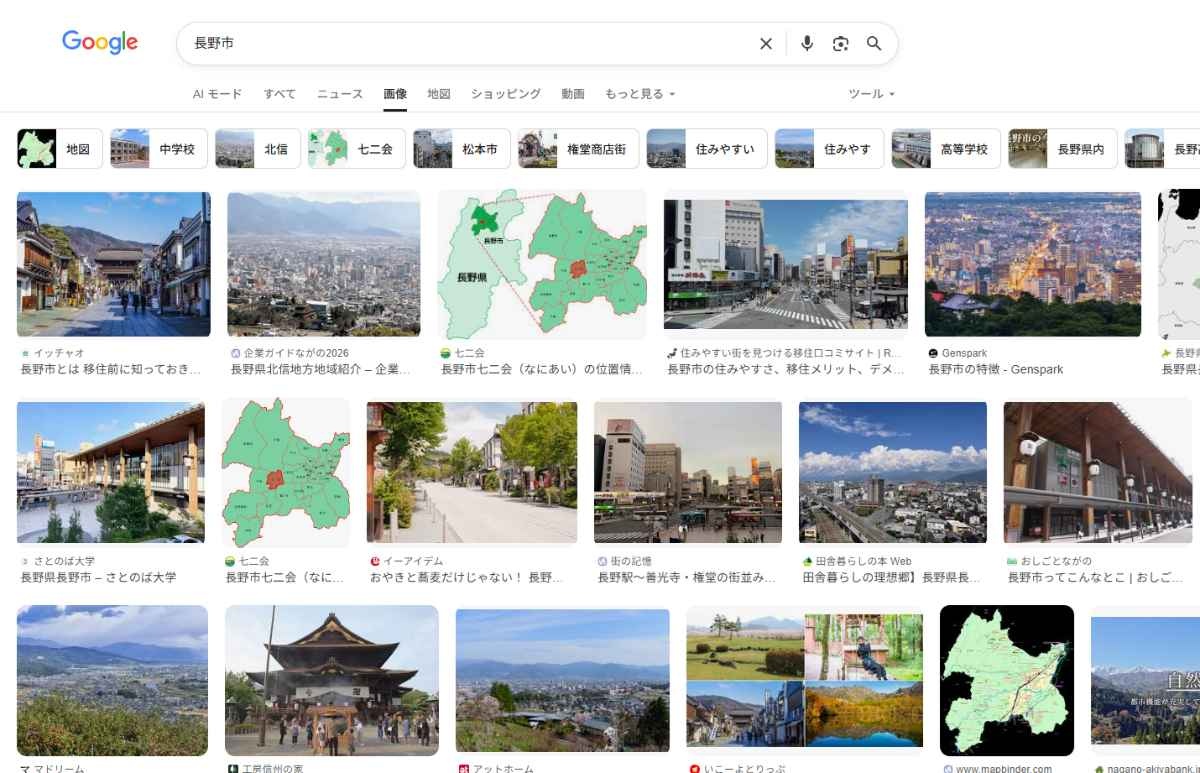Open the Zenkoji temple building thumbnail
This screenshot has height=773, width=1200.
click(x=331, y=680)
